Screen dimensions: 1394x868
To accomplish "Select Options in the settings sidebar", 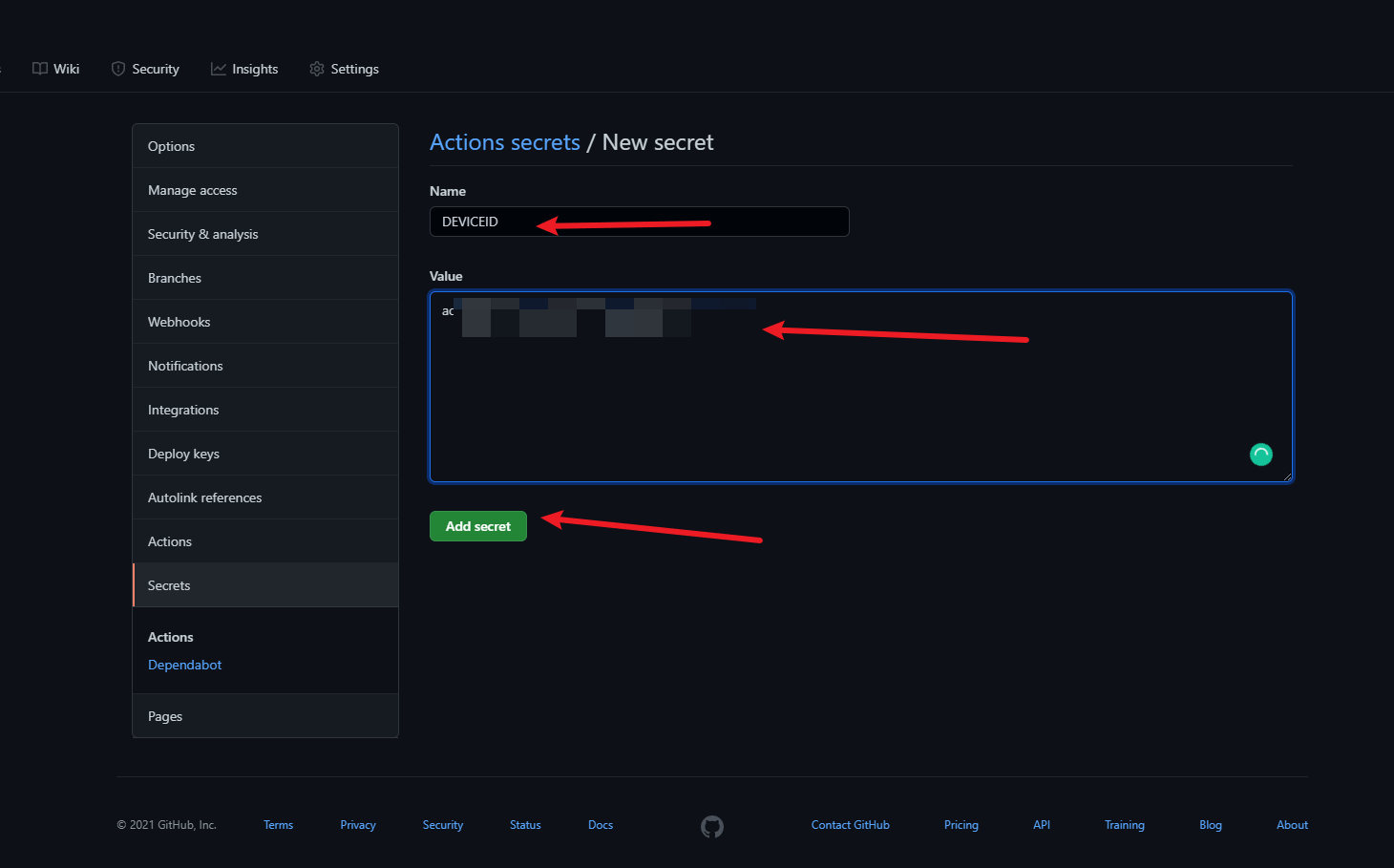I will click(171, 146).
